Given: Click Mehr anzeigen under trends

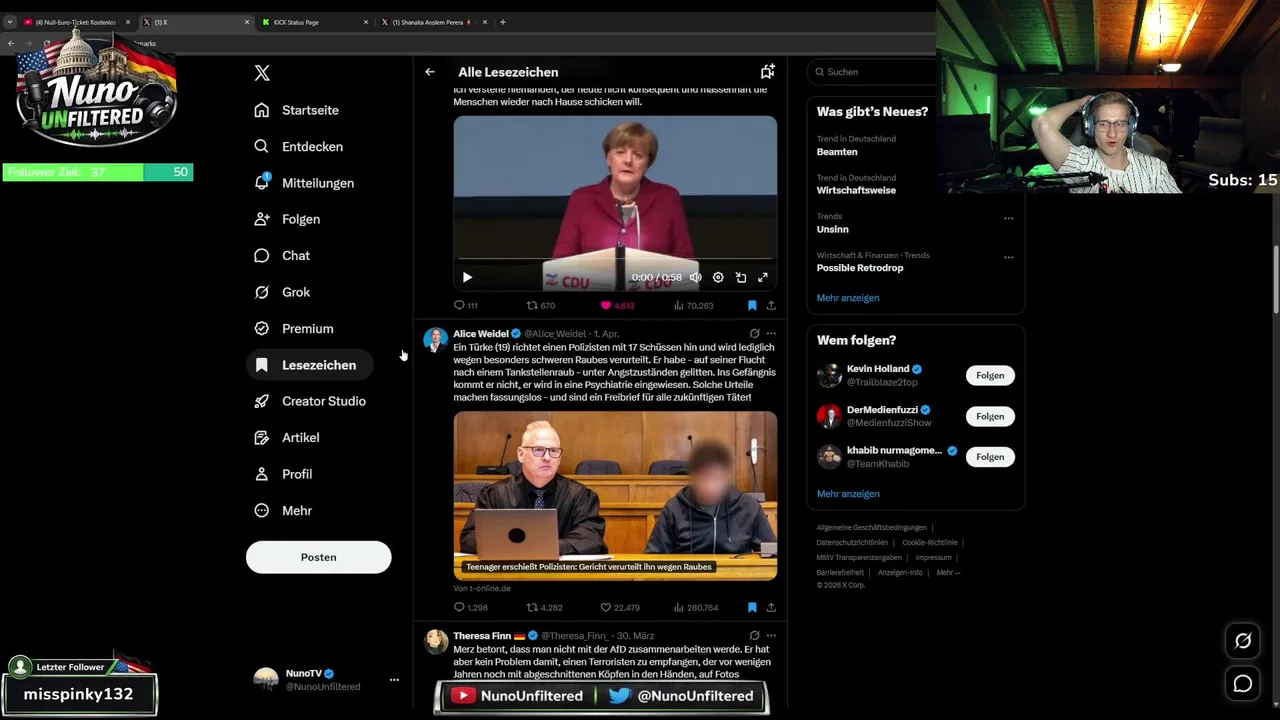Looking at the screenshot, I should pos(848,298).
